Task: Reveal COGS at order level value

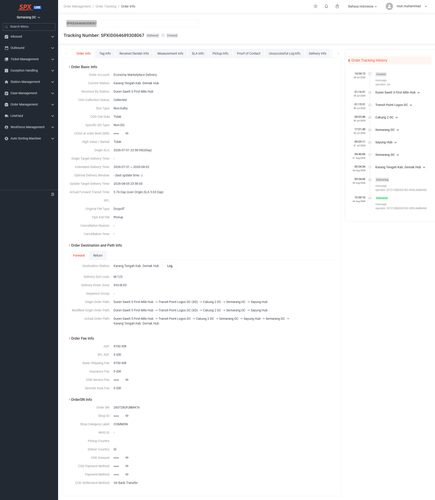Action: point(127,133)
